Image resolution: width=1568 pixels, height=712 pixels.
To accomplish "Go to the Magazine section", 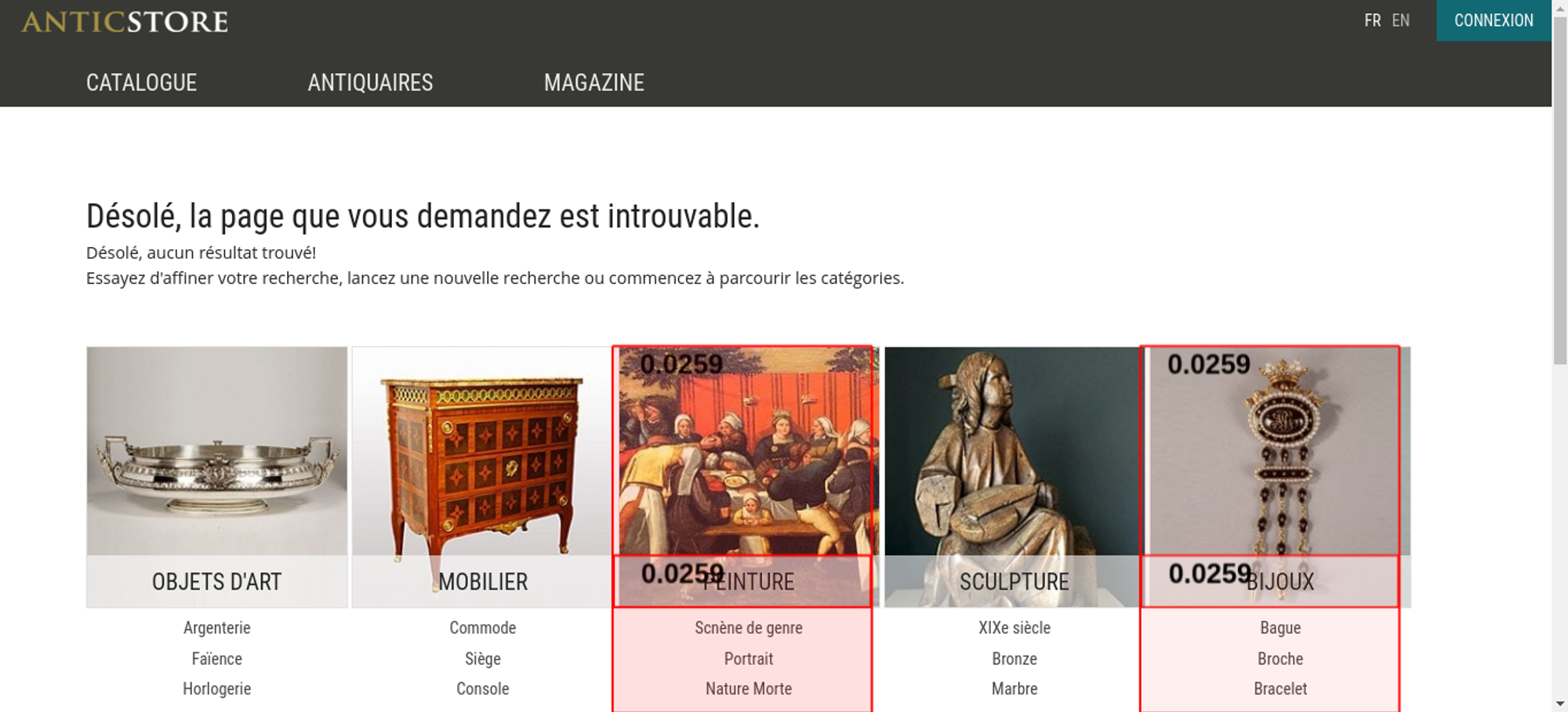I will click(594, 82).
